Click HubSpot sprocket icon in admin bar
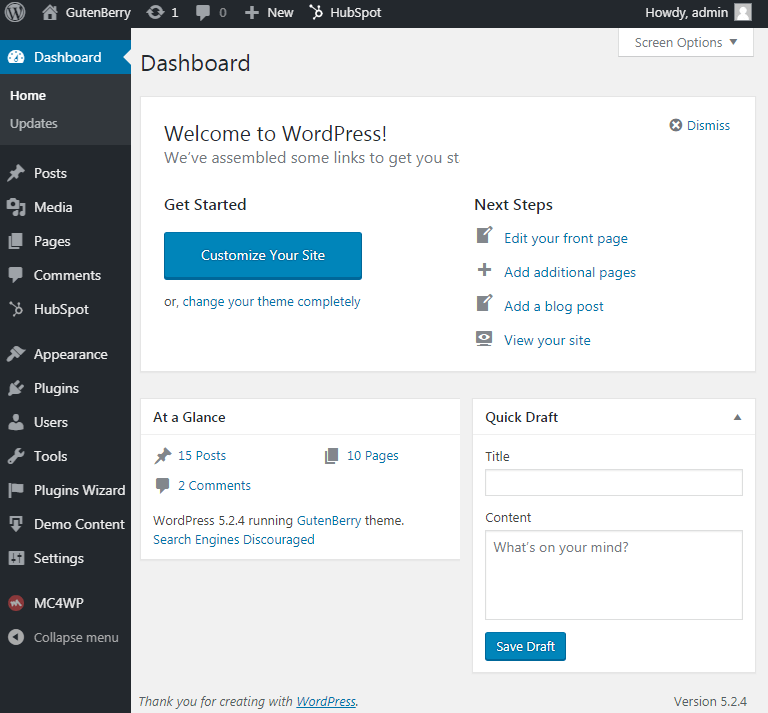Image resolution: width=768 pixels, height=713 pixels. (x=316, y=12)
